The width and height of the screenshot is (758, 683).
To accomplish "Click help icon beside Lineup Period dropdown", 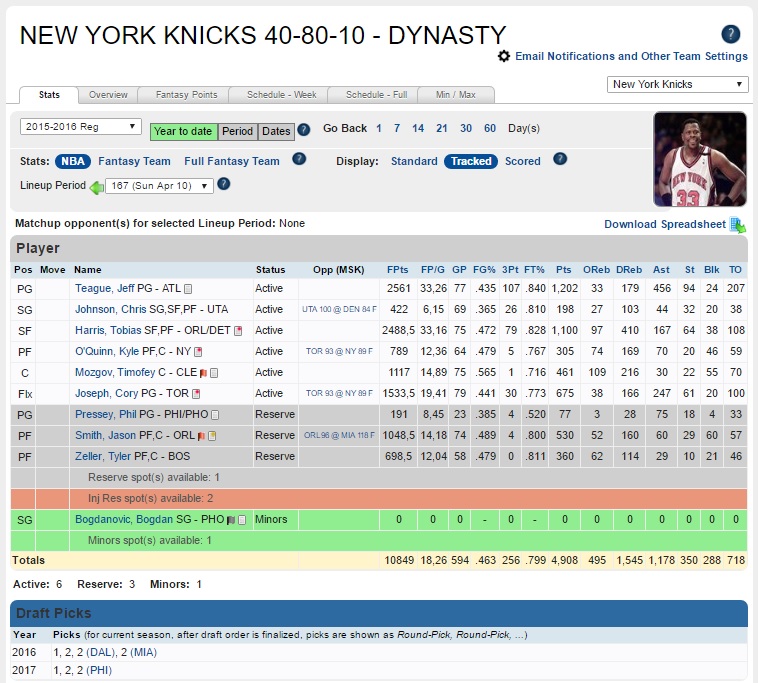I will 223,184.
